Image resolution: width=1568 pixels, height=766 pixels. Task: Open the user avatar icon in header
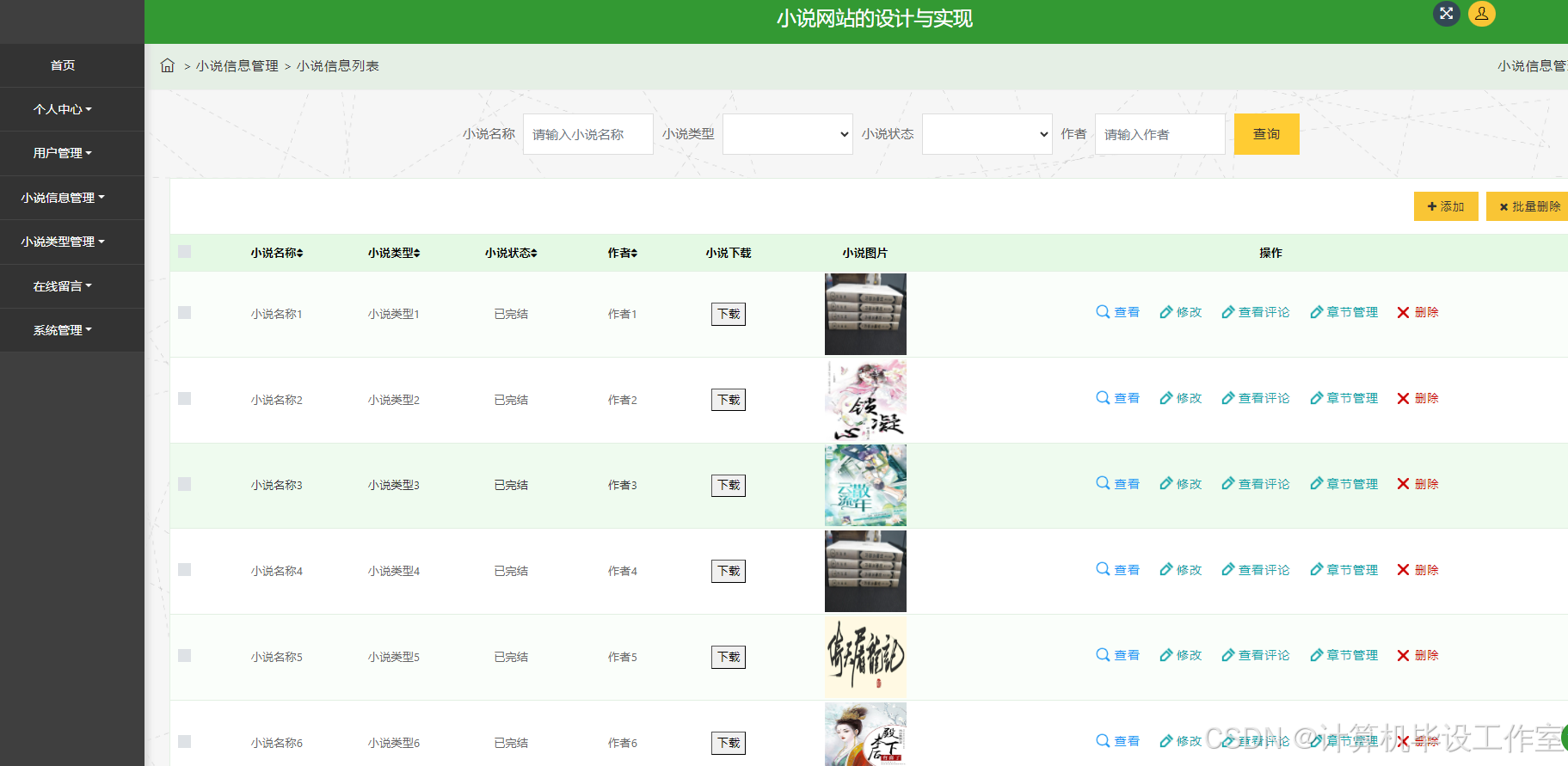[x=1482, y=14]
